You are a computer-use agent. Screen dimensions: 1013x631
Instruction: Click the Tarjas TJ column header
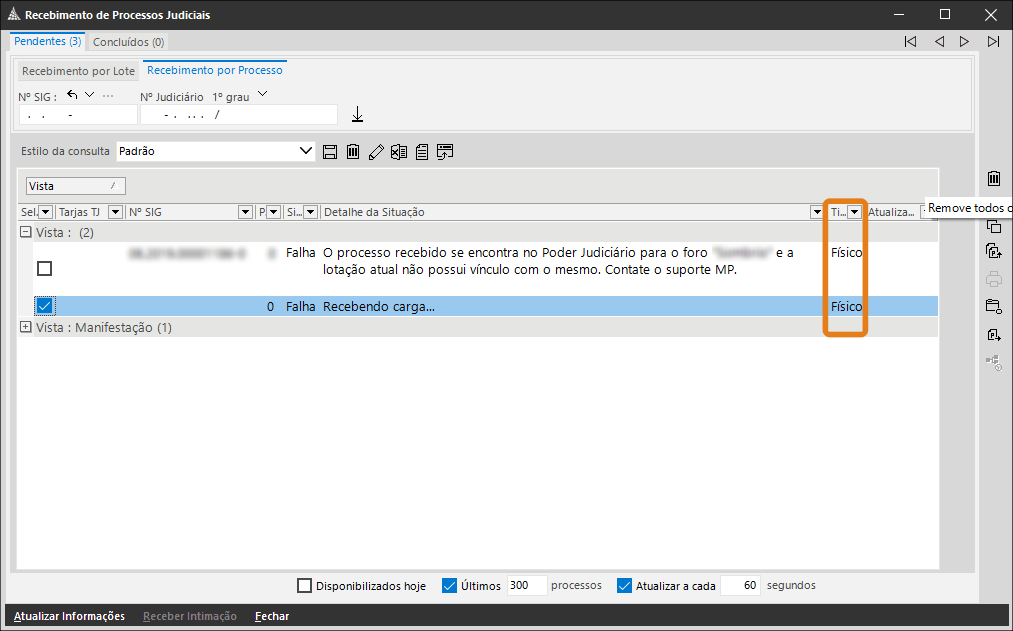pos(79,212)
